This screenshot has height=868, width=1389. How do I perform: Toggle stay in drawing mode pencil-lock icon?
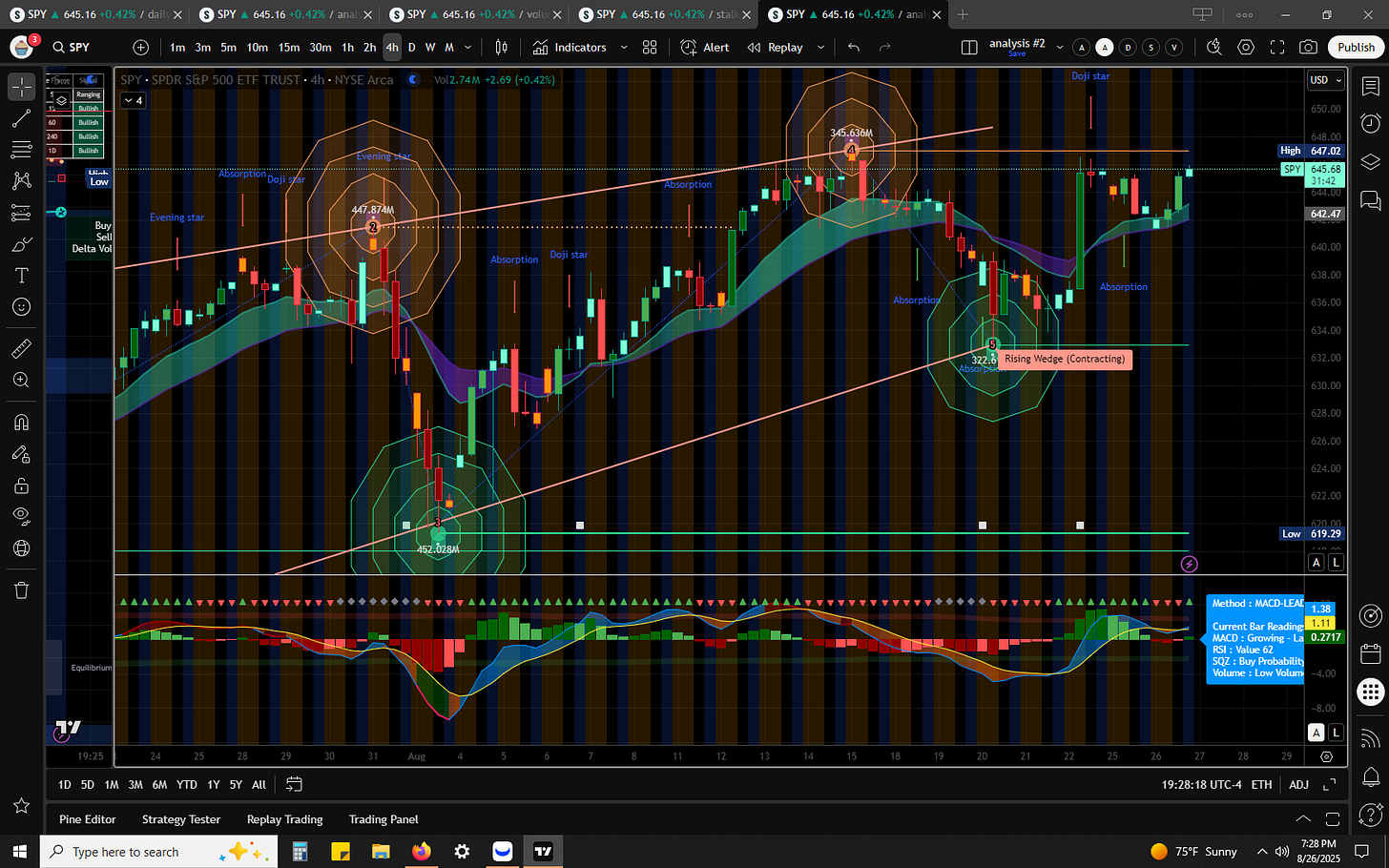pos(21,454)
